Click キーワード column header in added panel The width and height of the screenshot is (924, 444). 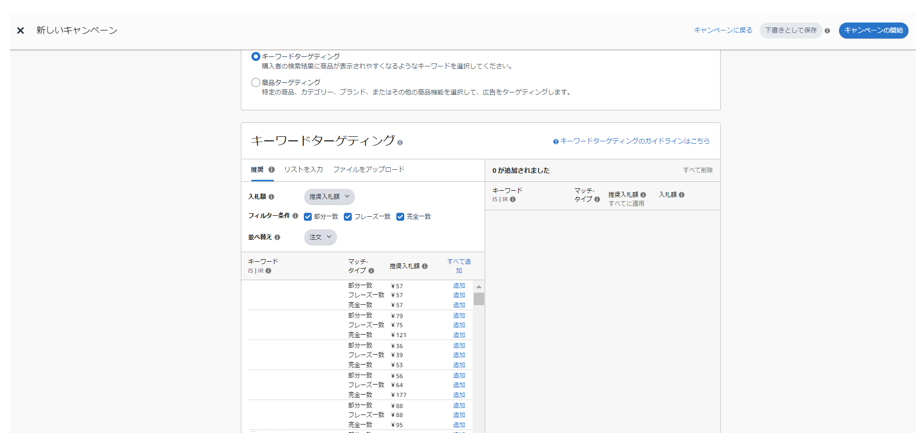pos(507,190)
